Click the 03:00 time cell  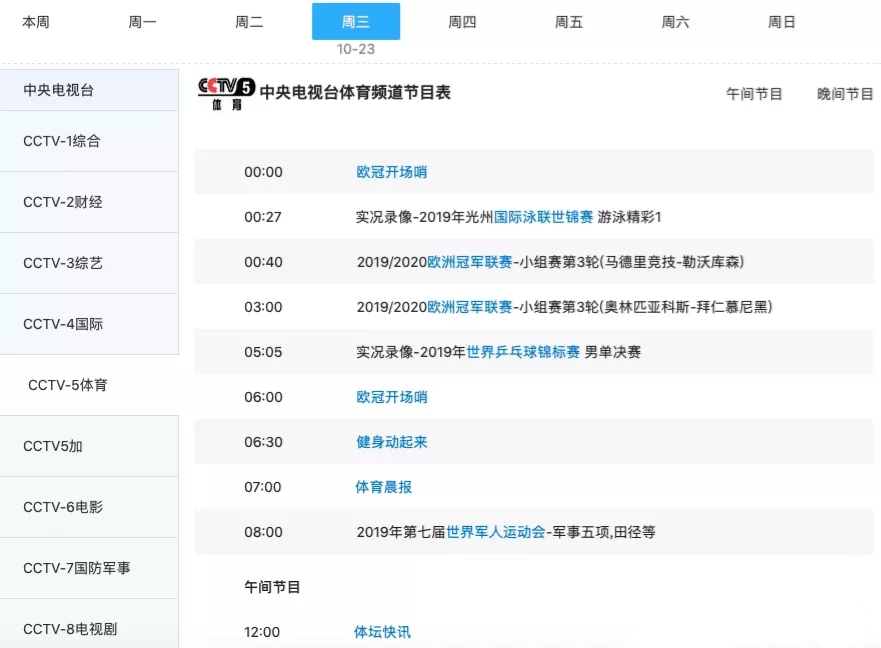(264, 307)
